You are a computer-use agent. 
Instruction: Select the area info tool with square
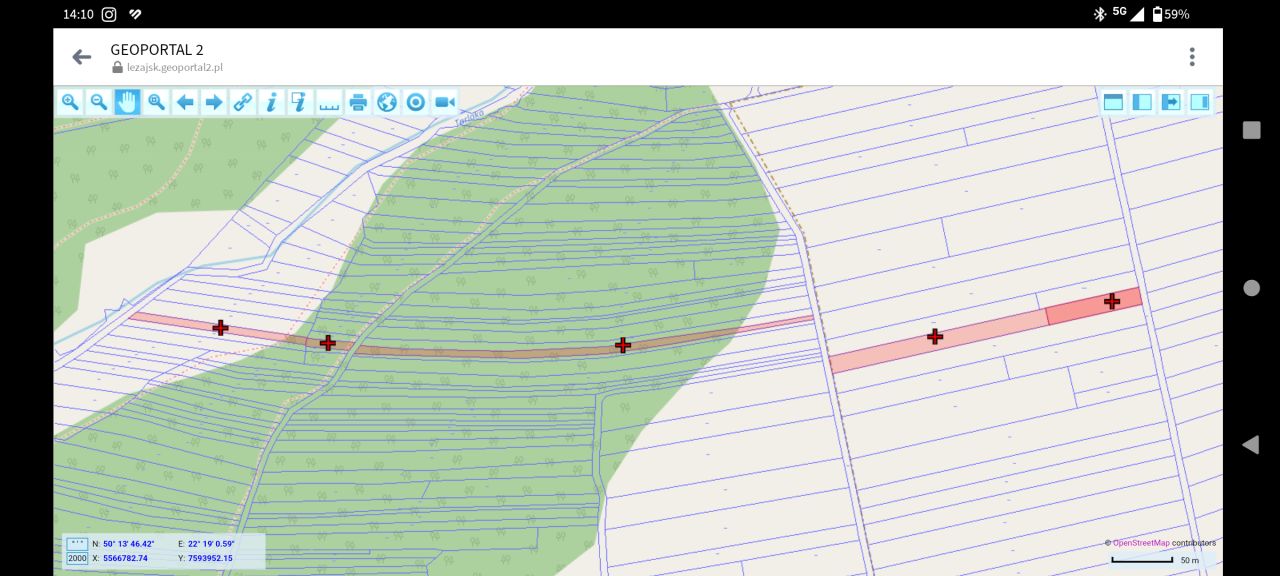coord(300,102)
